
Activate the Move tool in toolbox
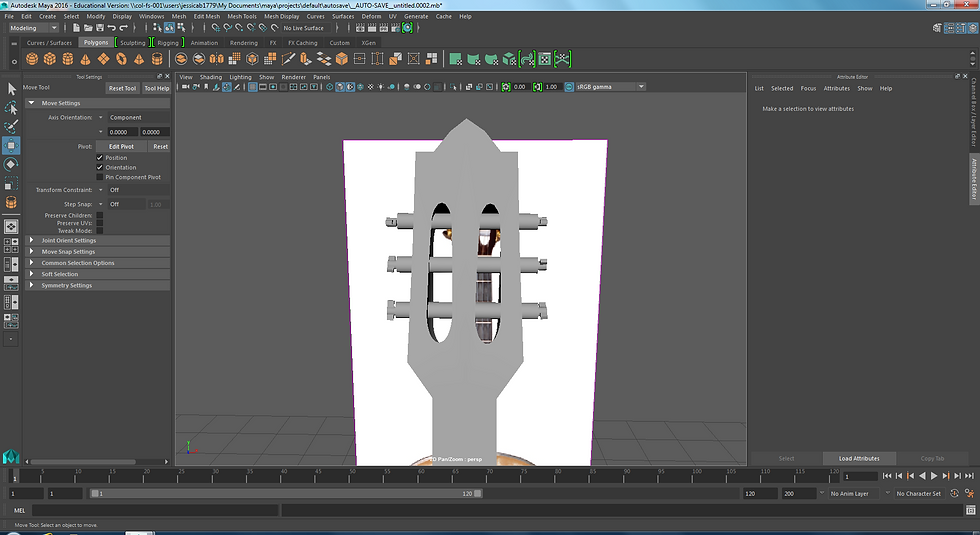(x=11, y=146)
